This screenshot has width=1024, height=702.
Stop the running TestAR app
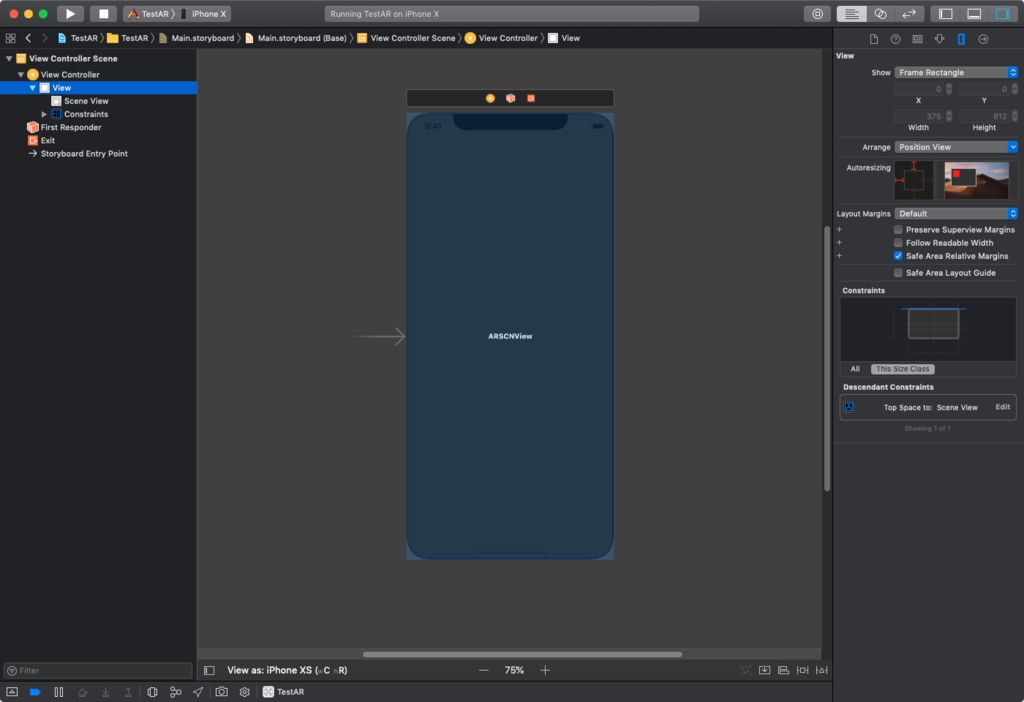coord(103,14)
